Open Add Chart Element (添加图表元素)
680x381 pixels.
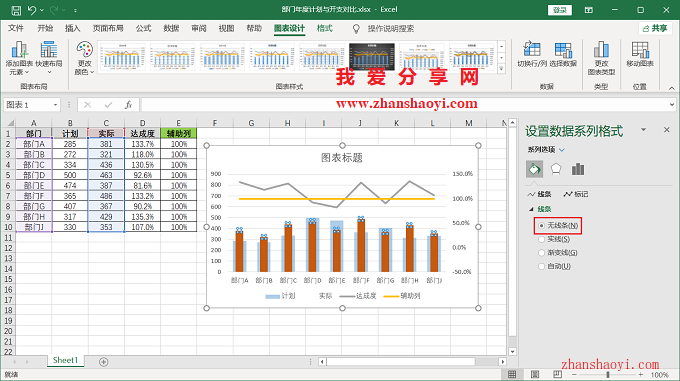(19, 58)
